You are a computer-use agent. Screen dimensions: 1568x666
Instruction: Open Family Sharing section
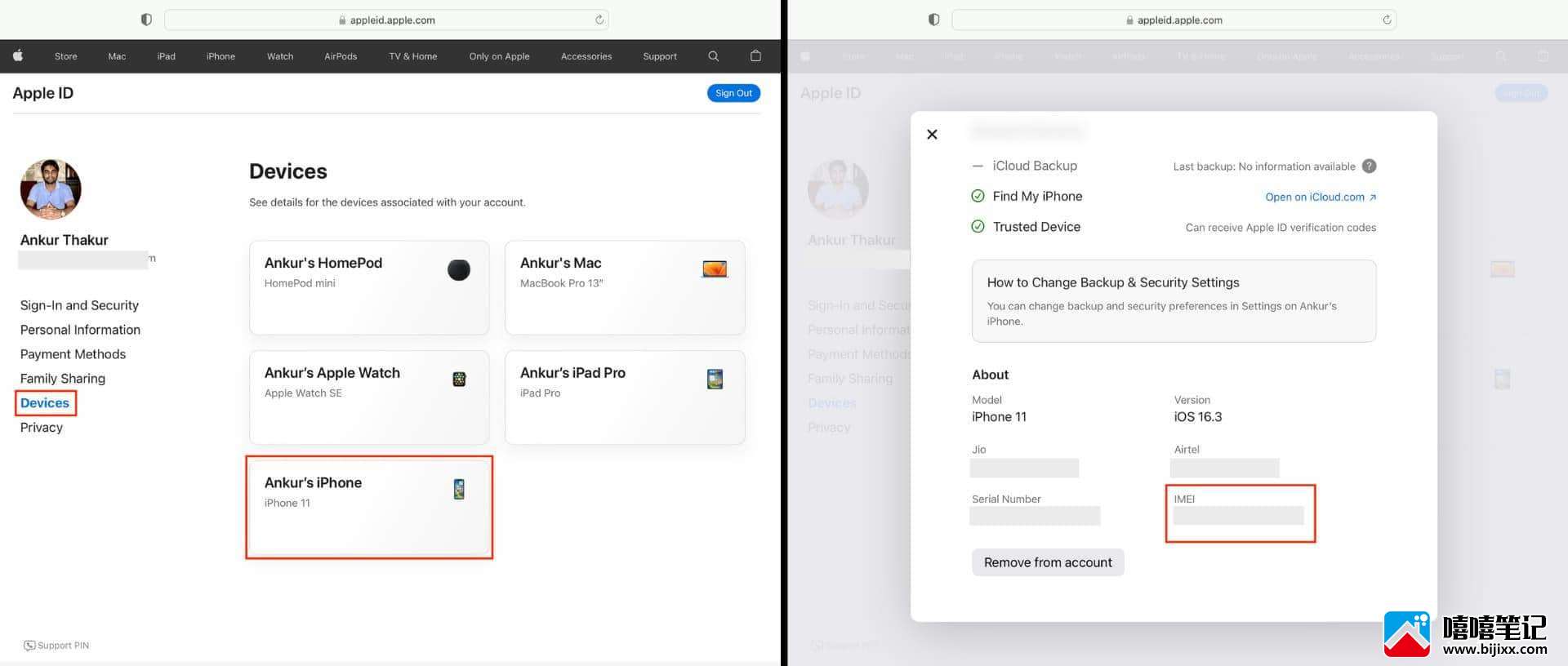[63, 379]
